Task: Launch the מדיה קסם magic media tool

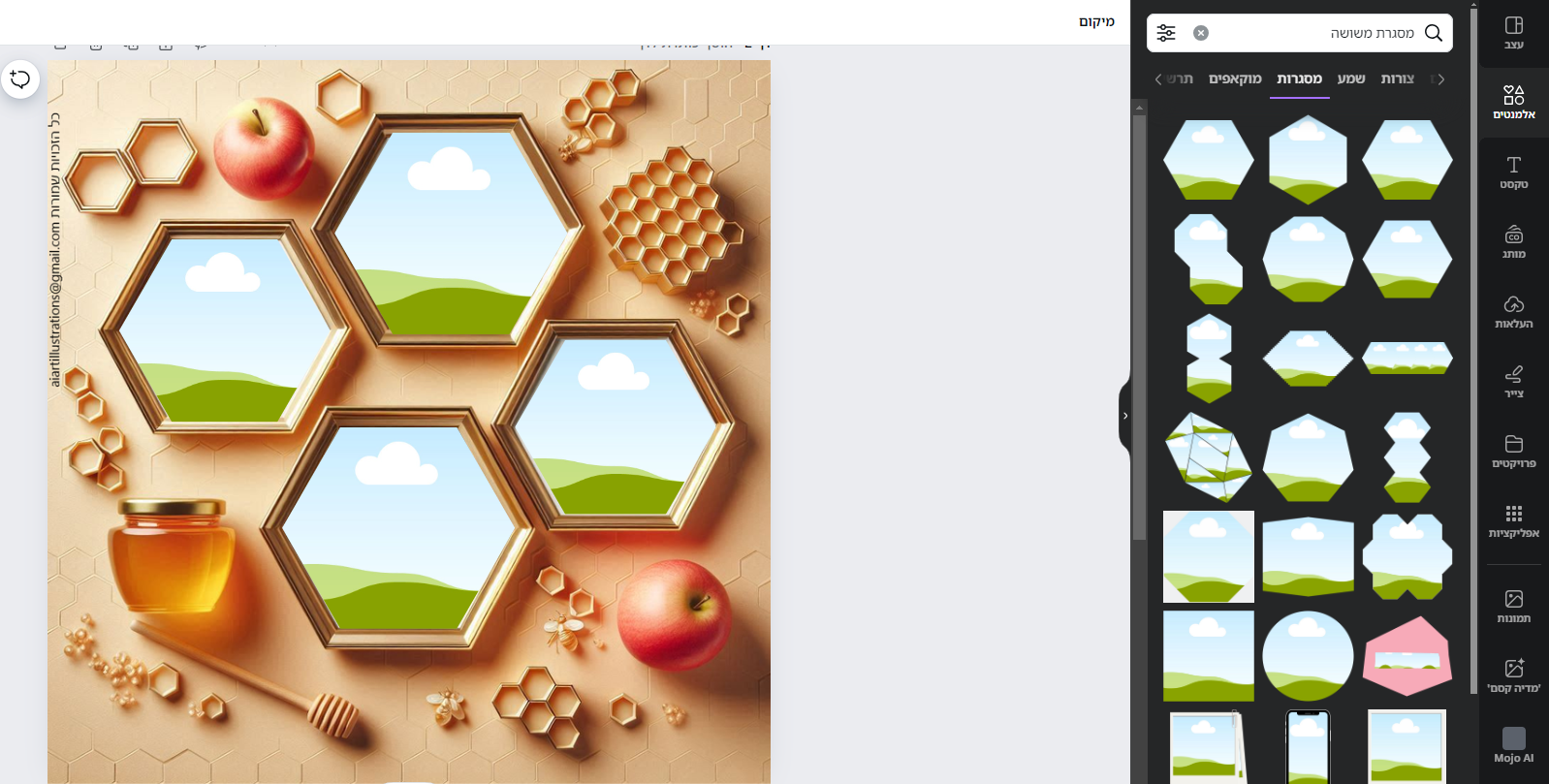Action: pos(1513,676)
